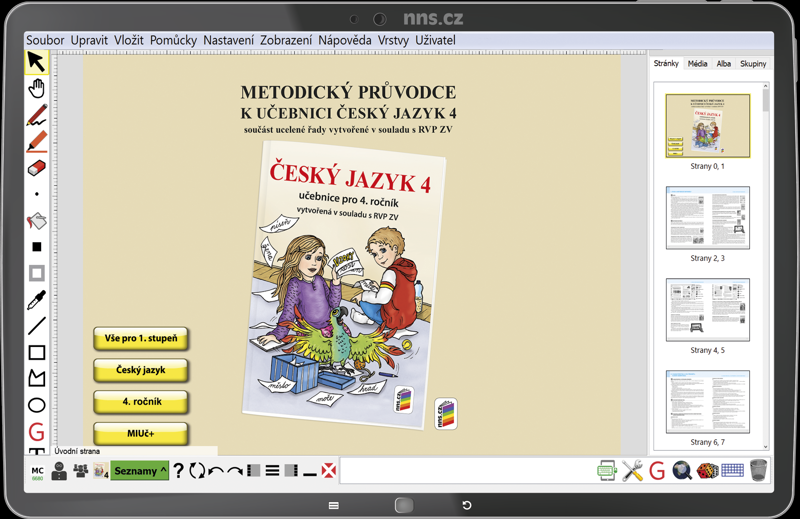Expand the green Seznamy list button
The image size is (800, 519).
pos(140,471)
